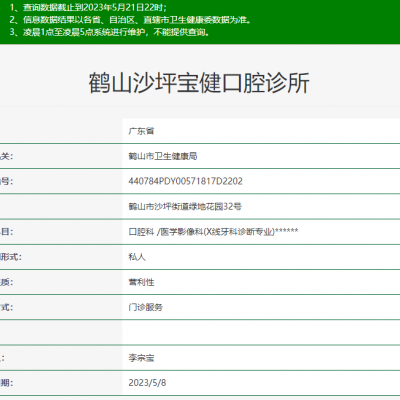Click the departments value 口腔科 /医学影像科
This screenshot has width=400, height=400.
pos(213,232)
